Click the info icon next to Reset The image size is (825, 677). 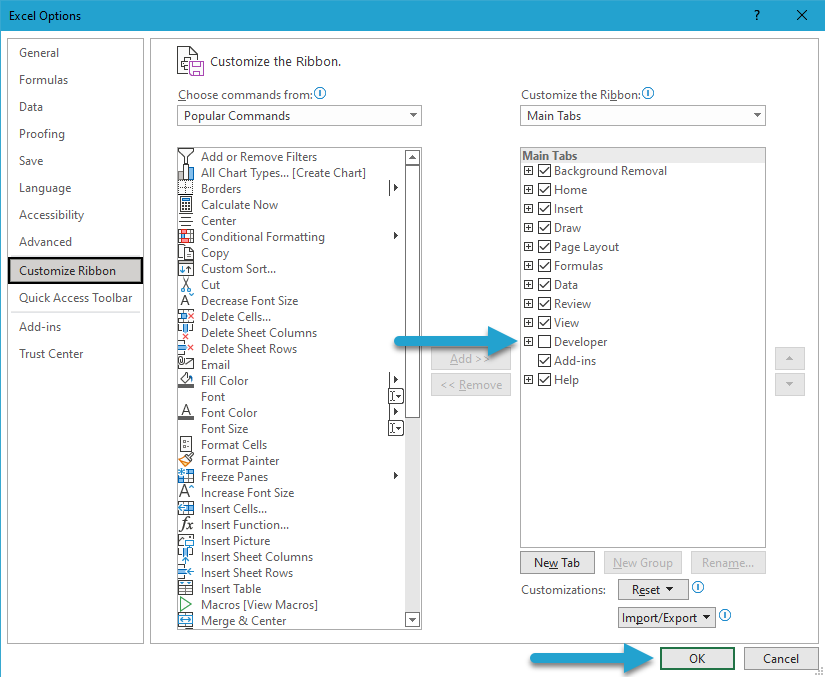pos(698,587)
